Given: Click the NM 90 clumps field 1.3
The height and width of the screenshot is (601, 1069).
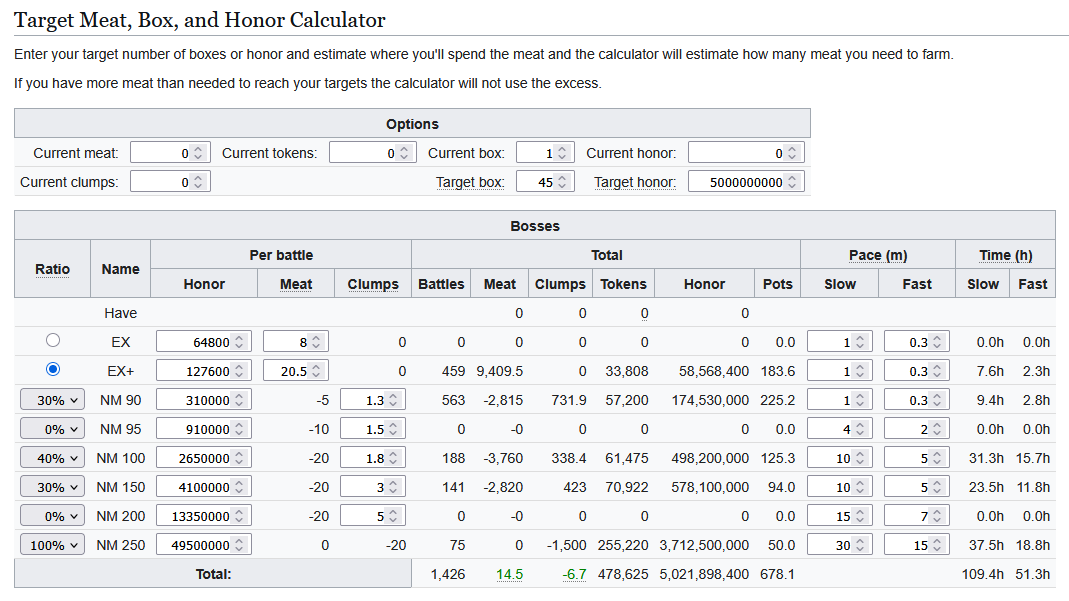Looking at the screenshot, I should click(373, 400).
